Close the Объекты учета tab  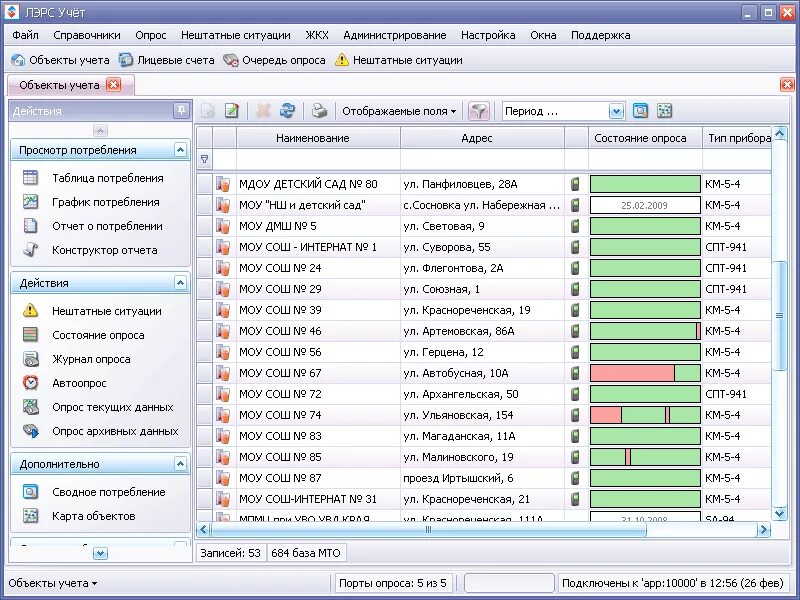click(114, 85)
